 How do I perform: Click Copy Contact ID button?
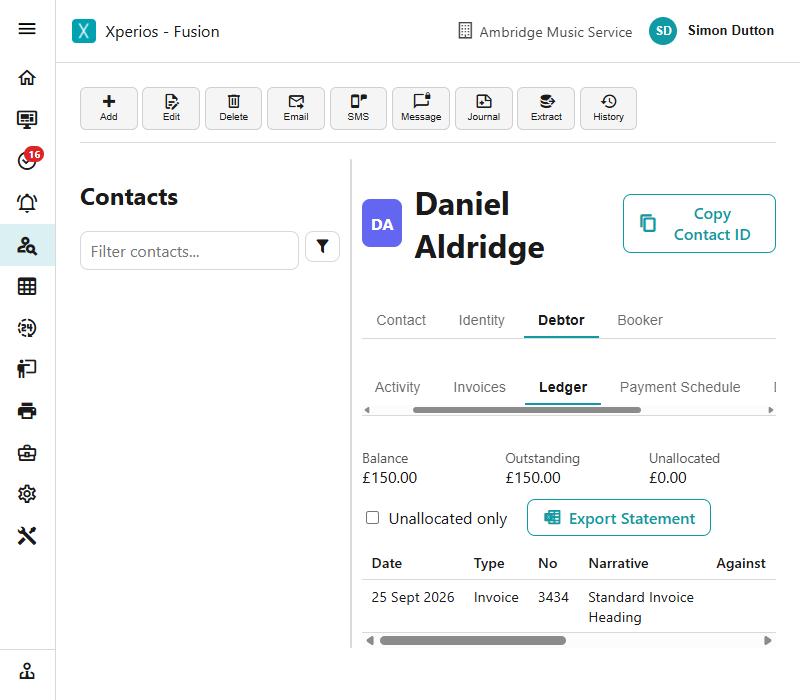(699, 223)
